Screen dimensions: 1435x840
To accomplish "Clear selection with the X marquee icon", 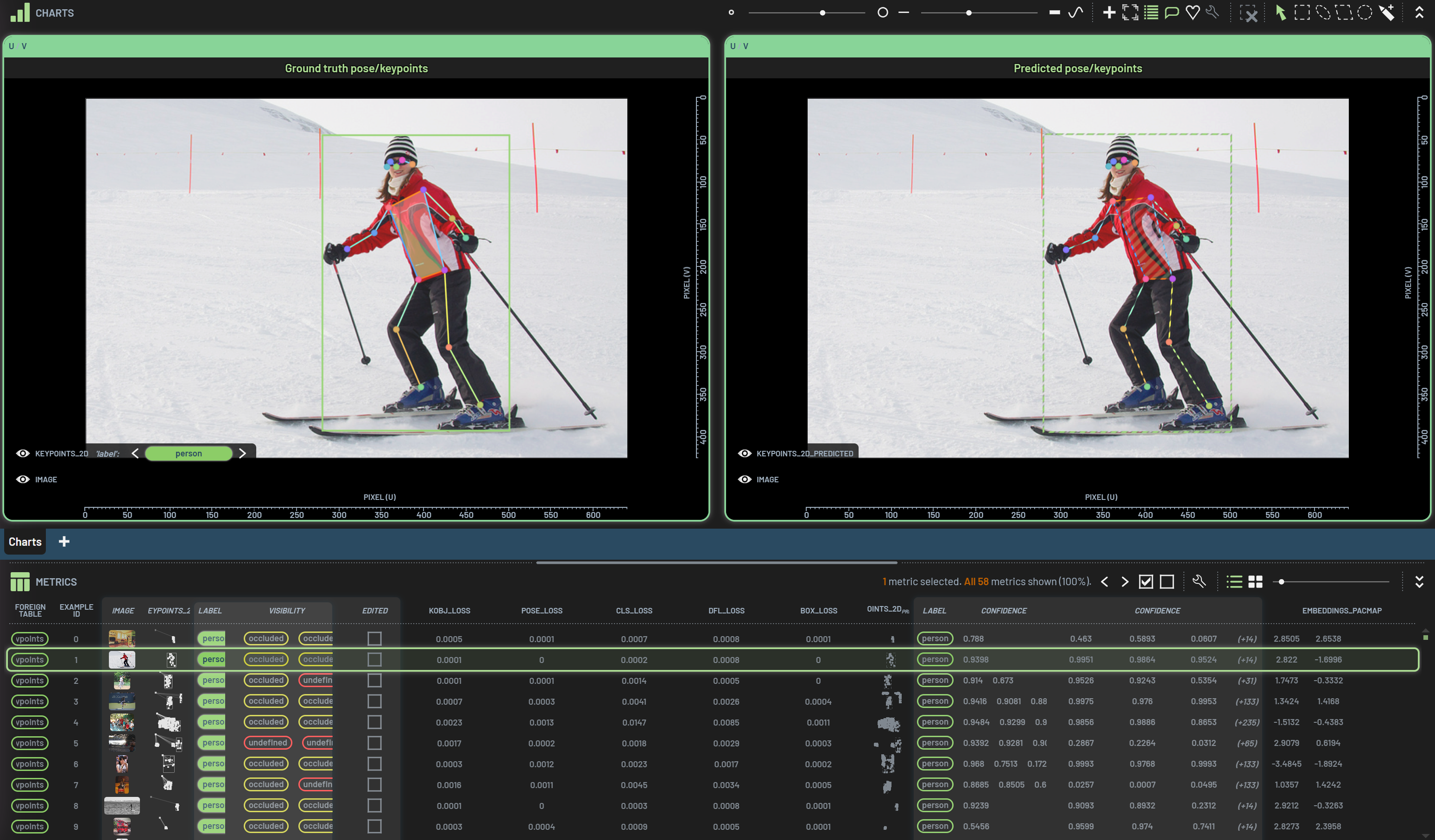I will coord(1249,13).
